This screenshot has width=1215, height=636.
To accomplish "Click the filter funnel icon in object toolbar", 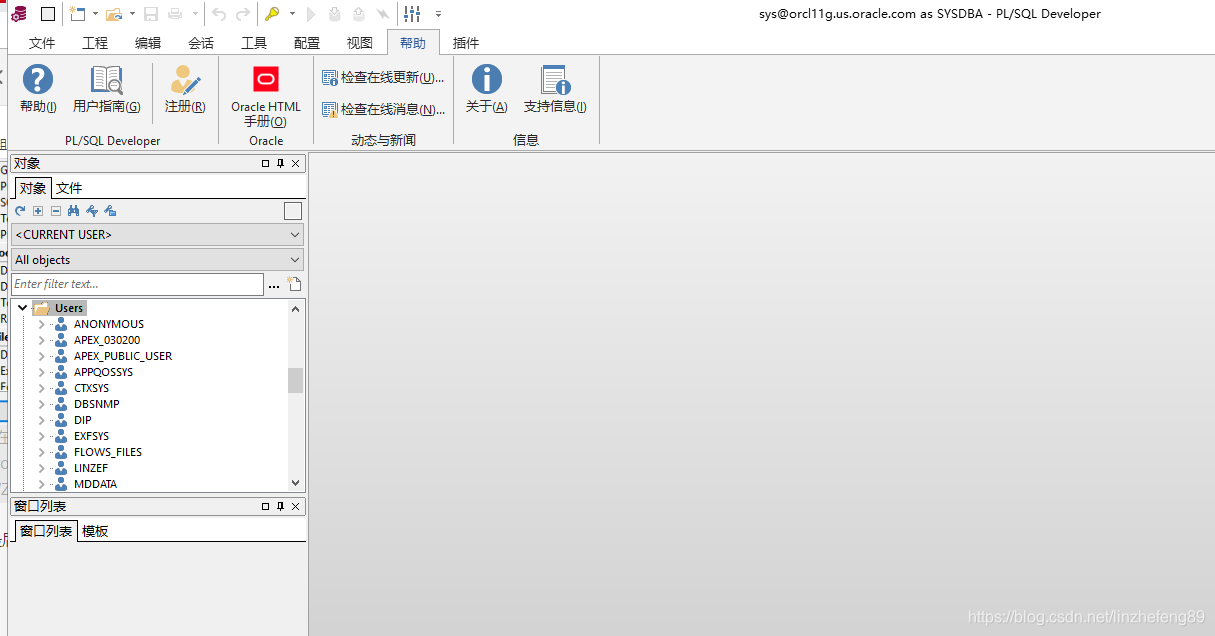I will tap(92, 211).
